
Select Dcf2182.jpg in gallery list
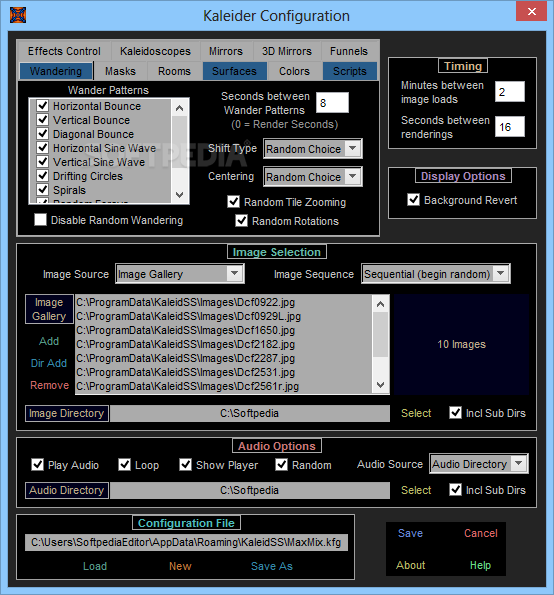pyautogui.click(x=224, y=344)
